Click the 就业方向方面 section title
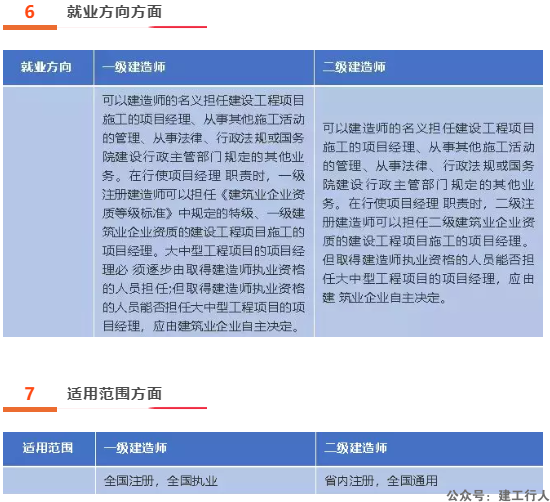The width and height of the screenshot is (550, 502). [x=114, y=12]
